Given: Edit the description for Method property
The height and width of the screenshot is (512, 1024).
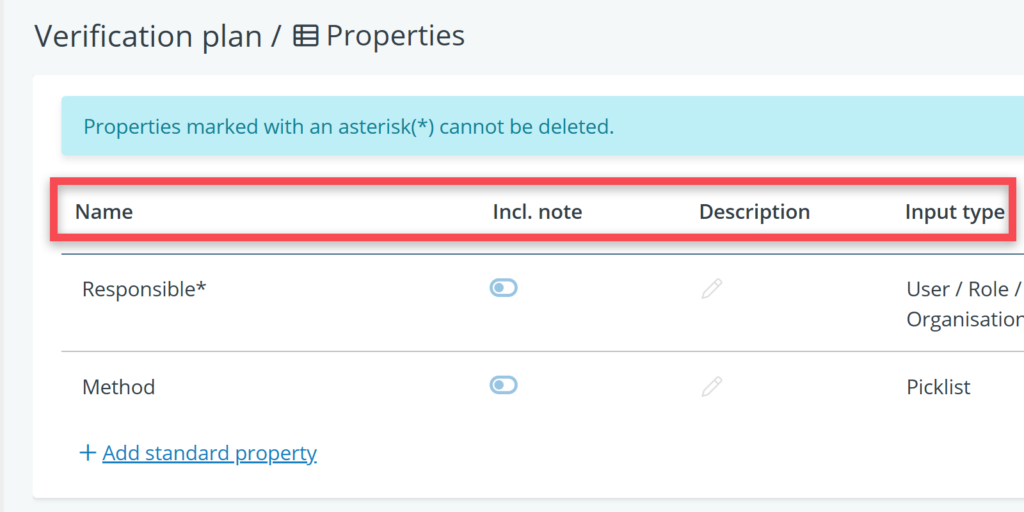Looking at the screenshot, I should pos(711,386).
